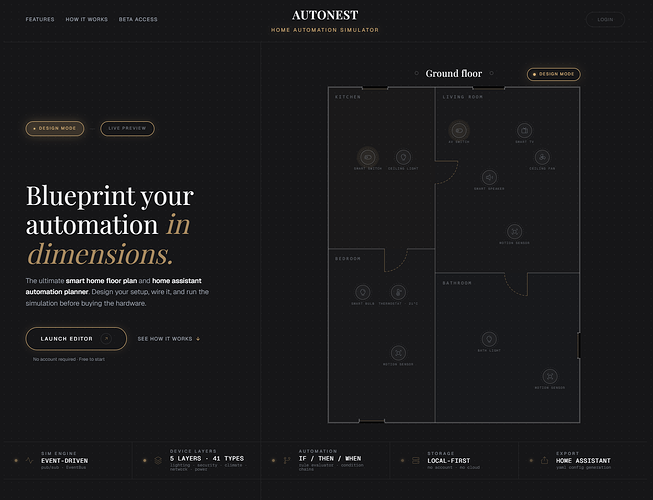Open the Beta Access nav item
Image resolution: width=653 pixels, height=500 pixels.
point(138,20)
